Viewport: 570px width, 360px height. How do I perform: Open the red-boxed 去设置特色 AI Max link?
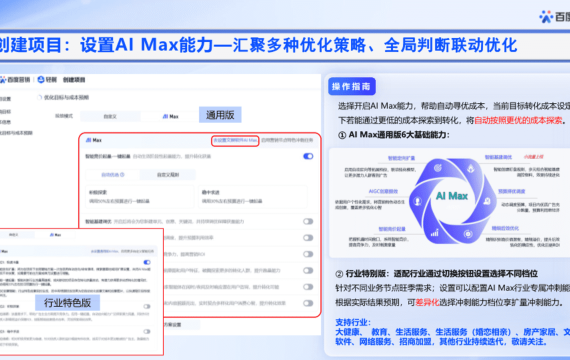pyautogui.click(x=235, y=140)
